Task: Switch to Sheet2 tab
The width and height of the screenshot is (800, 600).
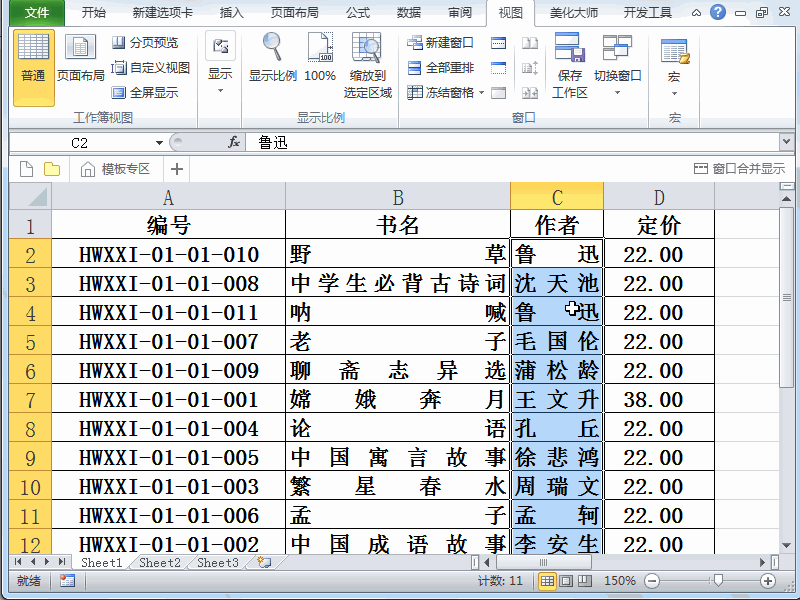Action: [x=160, y=562]
